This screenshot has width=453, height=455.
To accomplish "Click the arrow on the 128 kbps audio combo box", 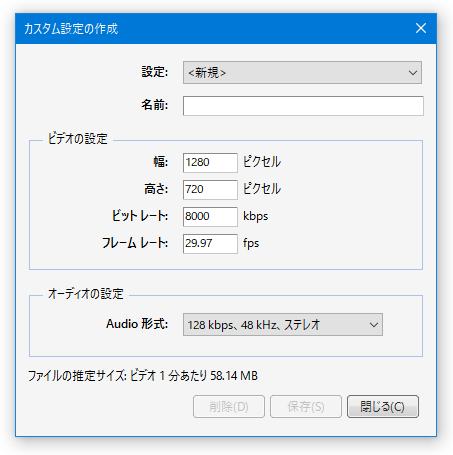I will pyautogui.click(x=374, y=325).
